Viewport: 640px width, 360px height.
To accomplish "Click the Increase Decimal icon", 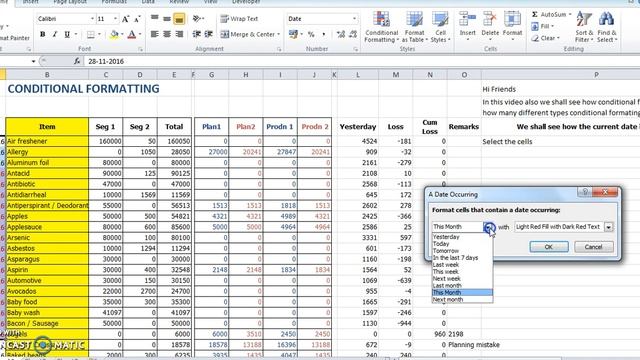I will [x=341, y=34].
